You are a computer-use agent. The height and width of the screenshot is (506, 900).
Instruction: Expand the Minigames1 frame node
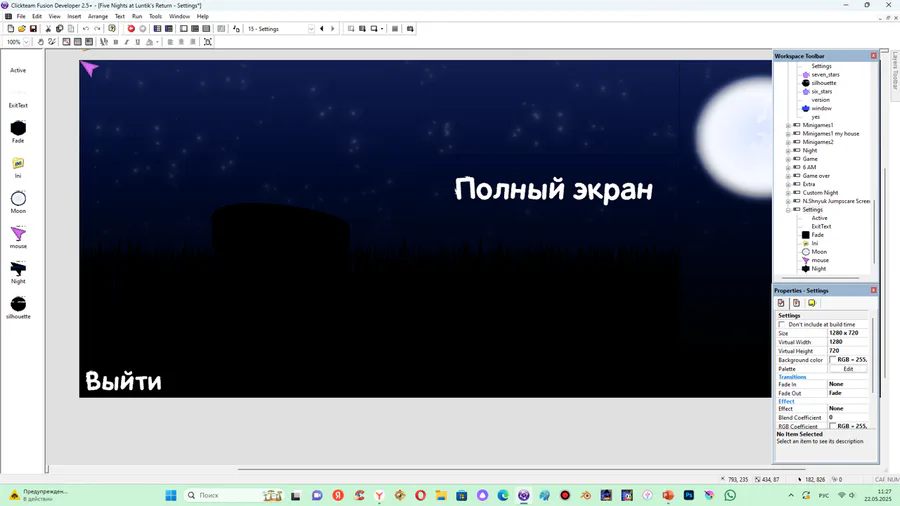(788, 125)
